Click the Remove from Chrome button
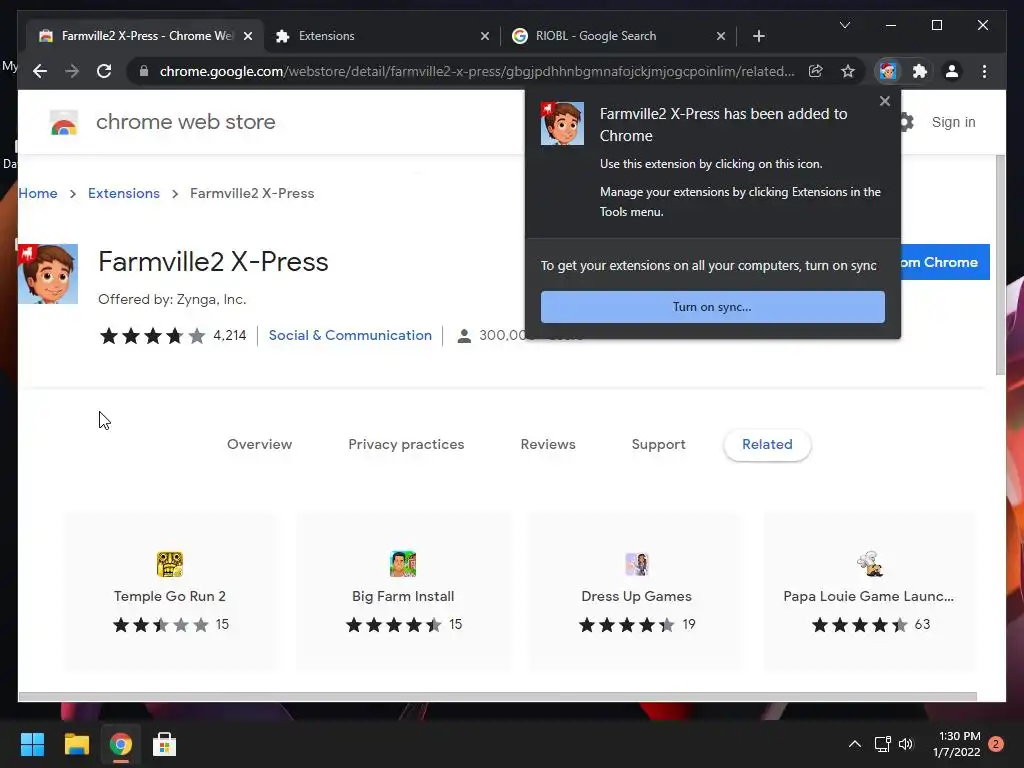The height and width of the screenshot is (768, 1024). point(945,262)
